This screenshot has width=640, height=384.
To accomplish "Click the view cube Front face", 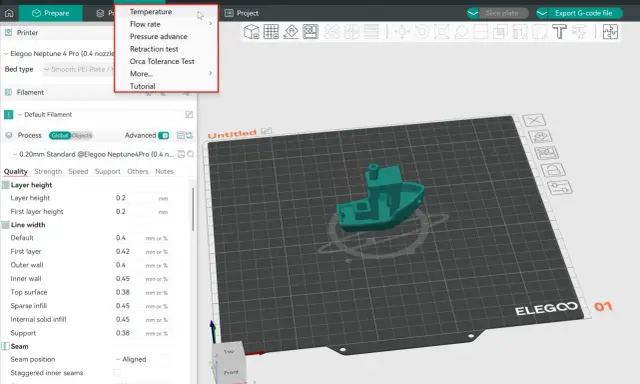I will [x=231, y=372].
